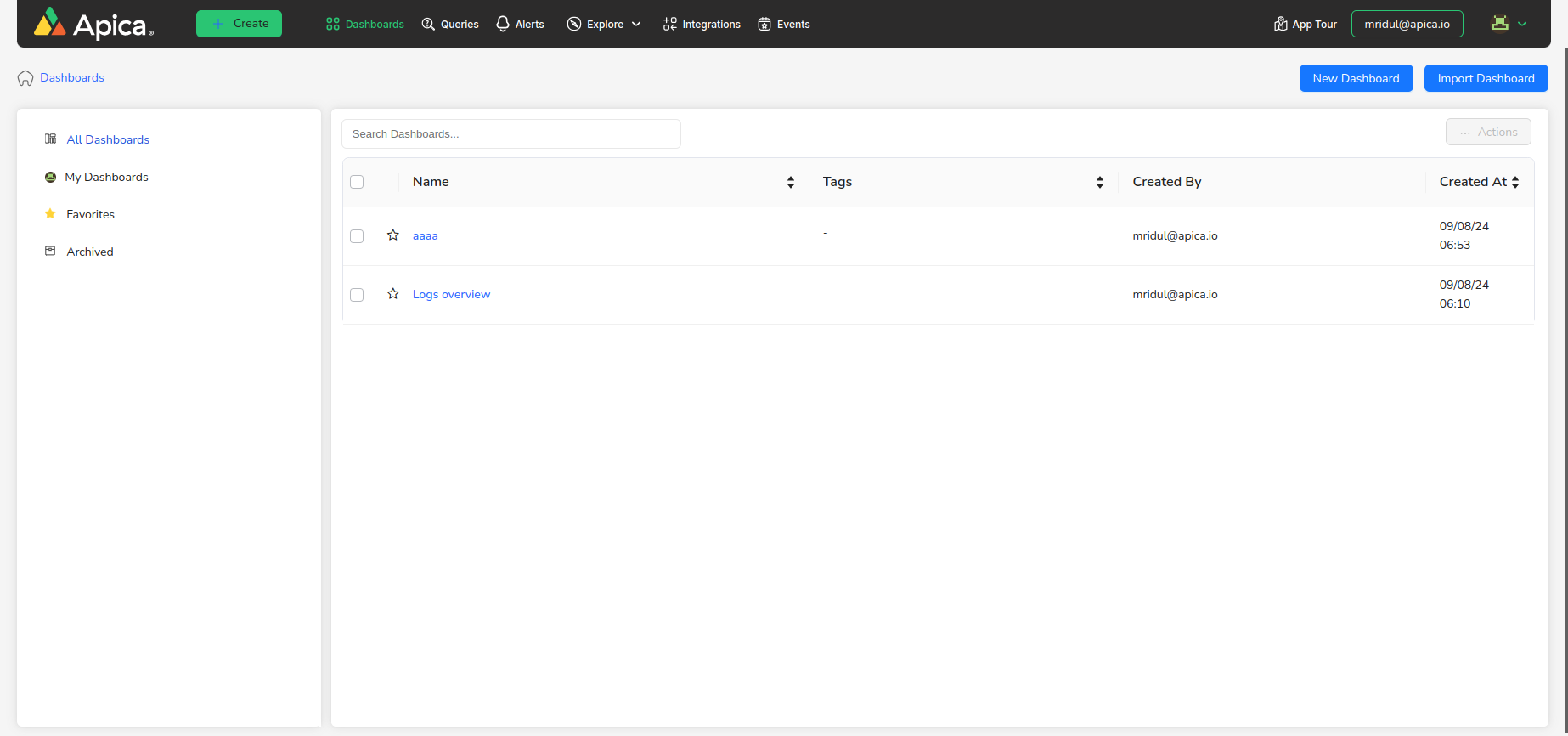
Task: Open the Logs overview dashboard link
Action: point(451,294)
